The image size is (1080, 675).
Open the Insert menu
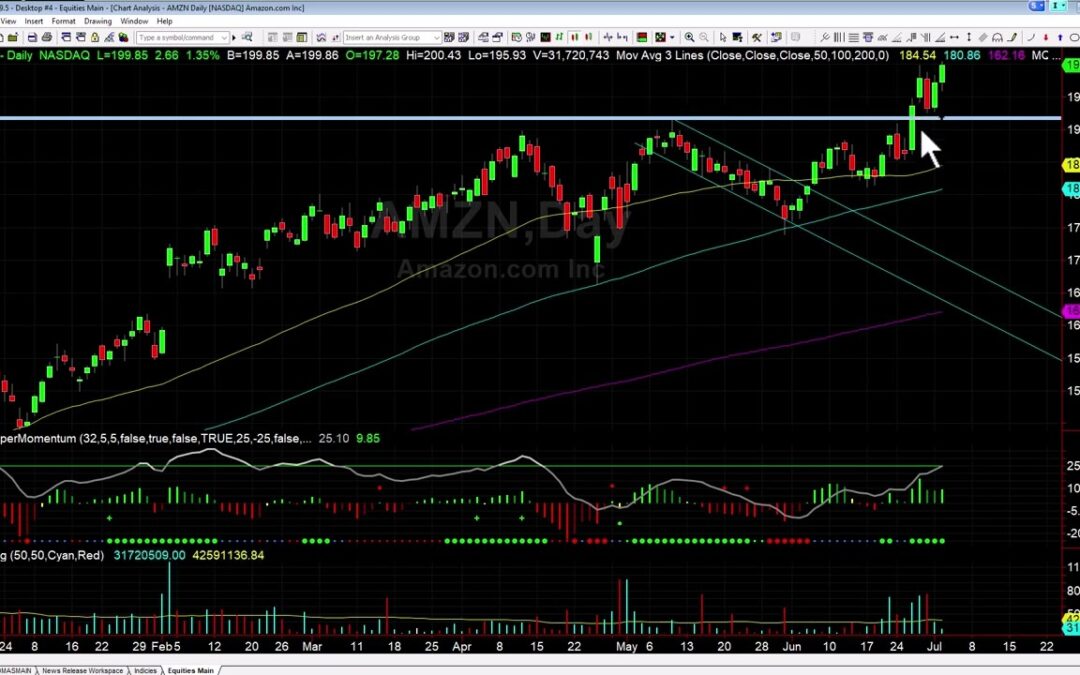click(34, 21)
